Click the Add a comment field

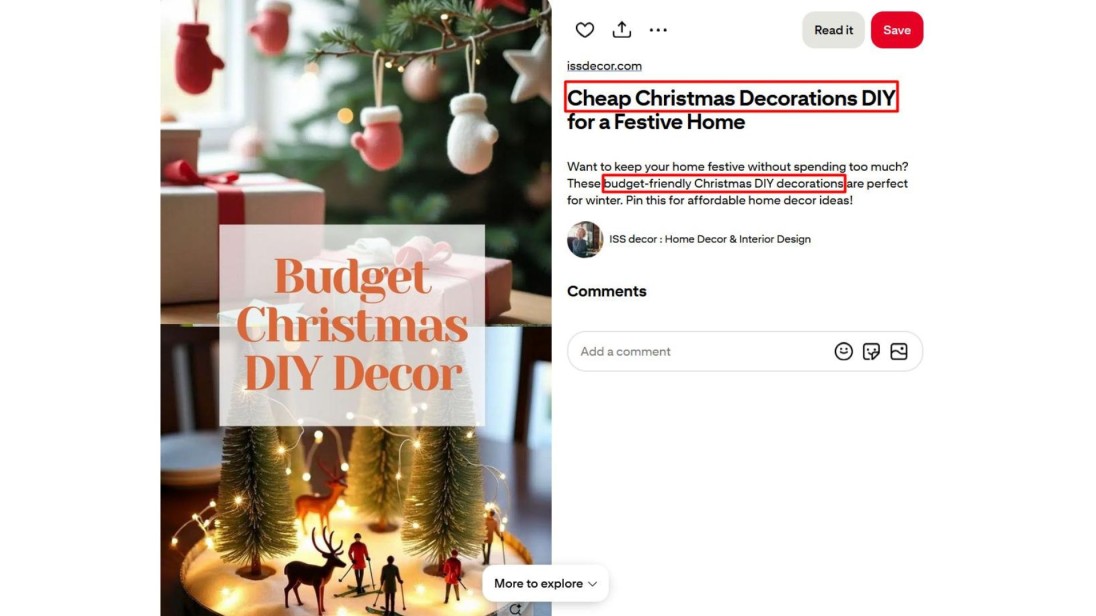[744, 351]
